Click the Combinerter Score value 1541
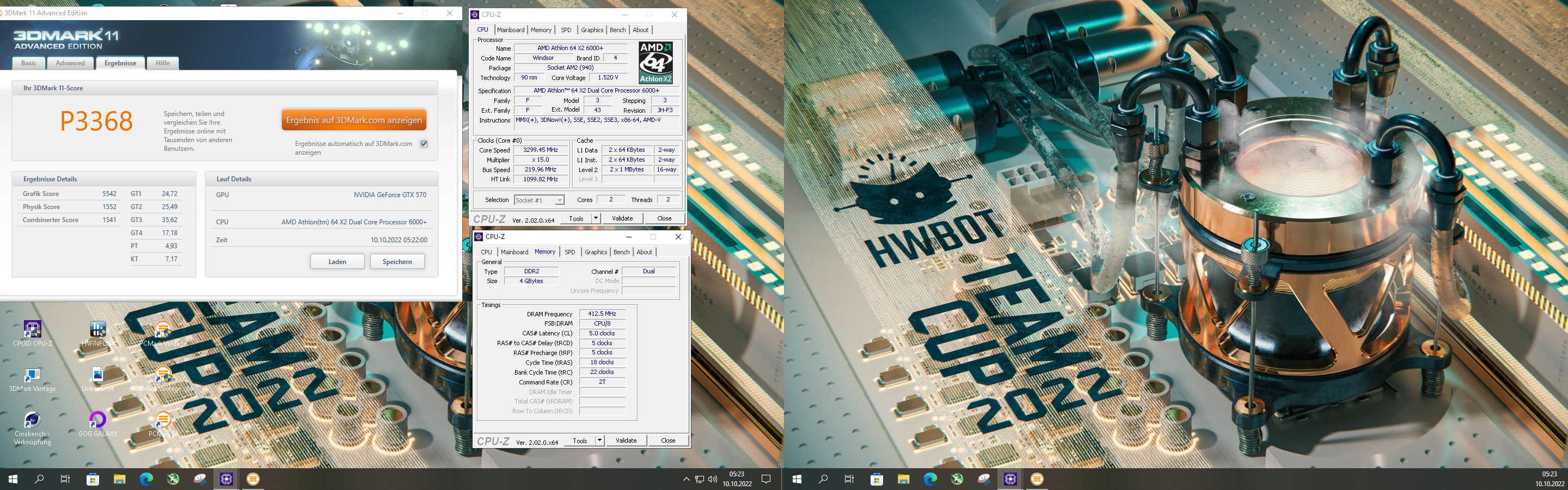The height and width of the screenshot is (490, 1568). click(109, 220)
